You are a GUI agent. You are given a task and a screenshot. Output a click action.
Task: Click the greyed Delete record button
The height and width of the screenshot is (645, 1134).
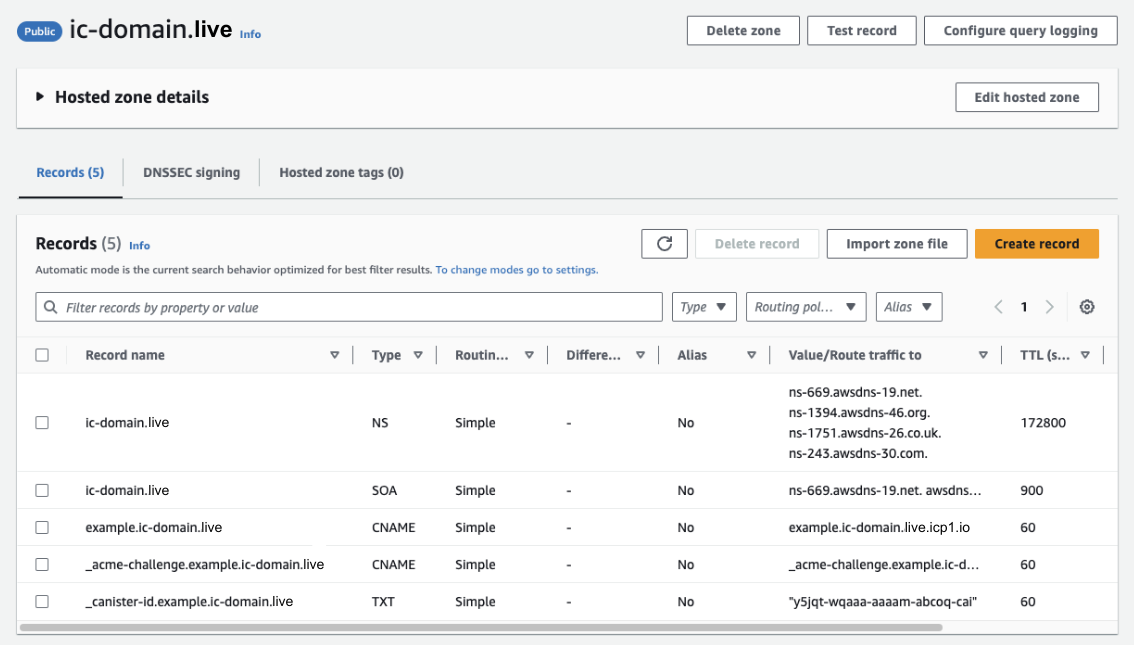[756, 244]
